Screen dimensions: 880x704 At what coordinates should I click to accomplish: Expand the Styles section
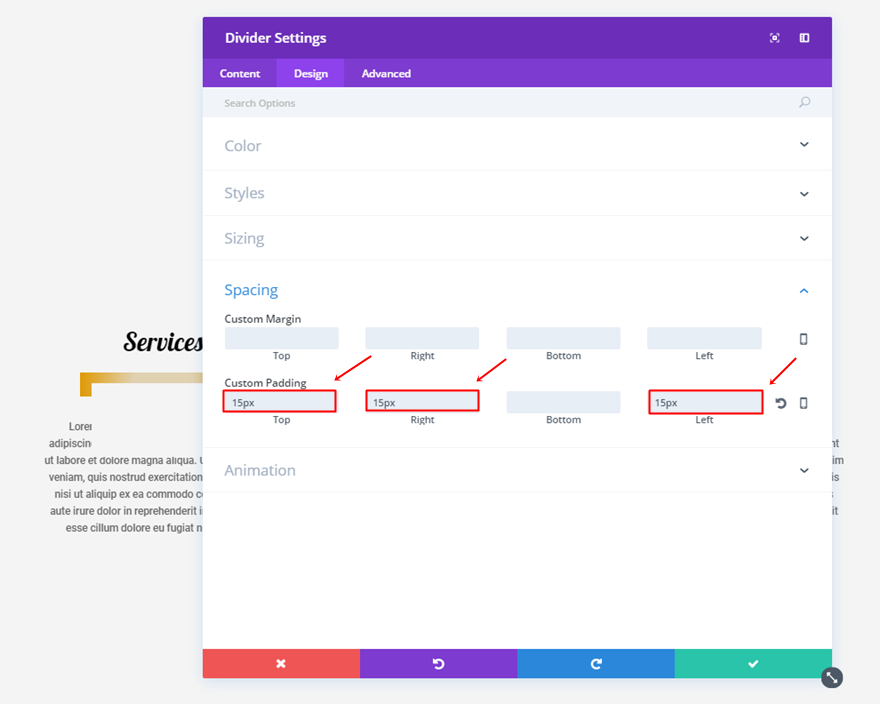click(x=804, y=194)
